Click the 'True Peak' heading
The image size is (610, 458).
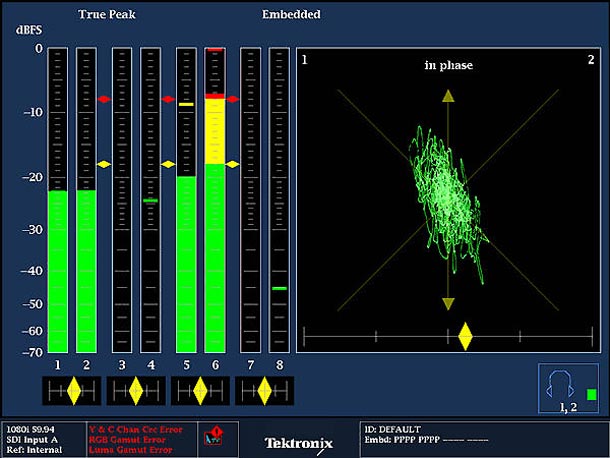click(x=107, y=14)
